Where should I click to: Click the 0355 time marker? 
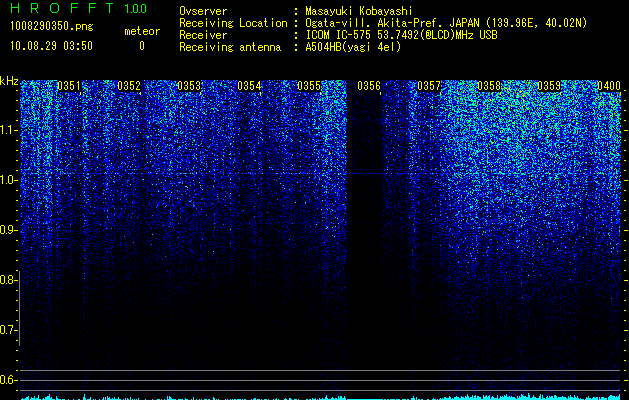309,86
